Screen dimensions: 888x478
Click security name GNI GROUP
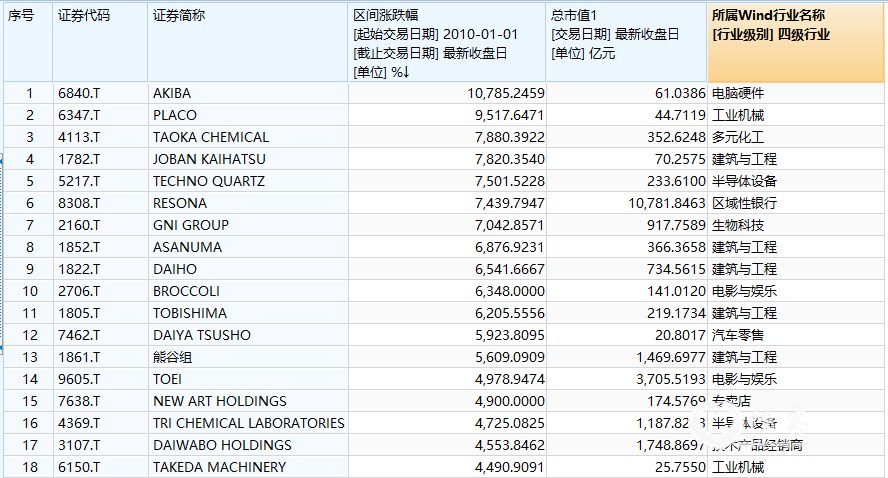click(190, 226)
